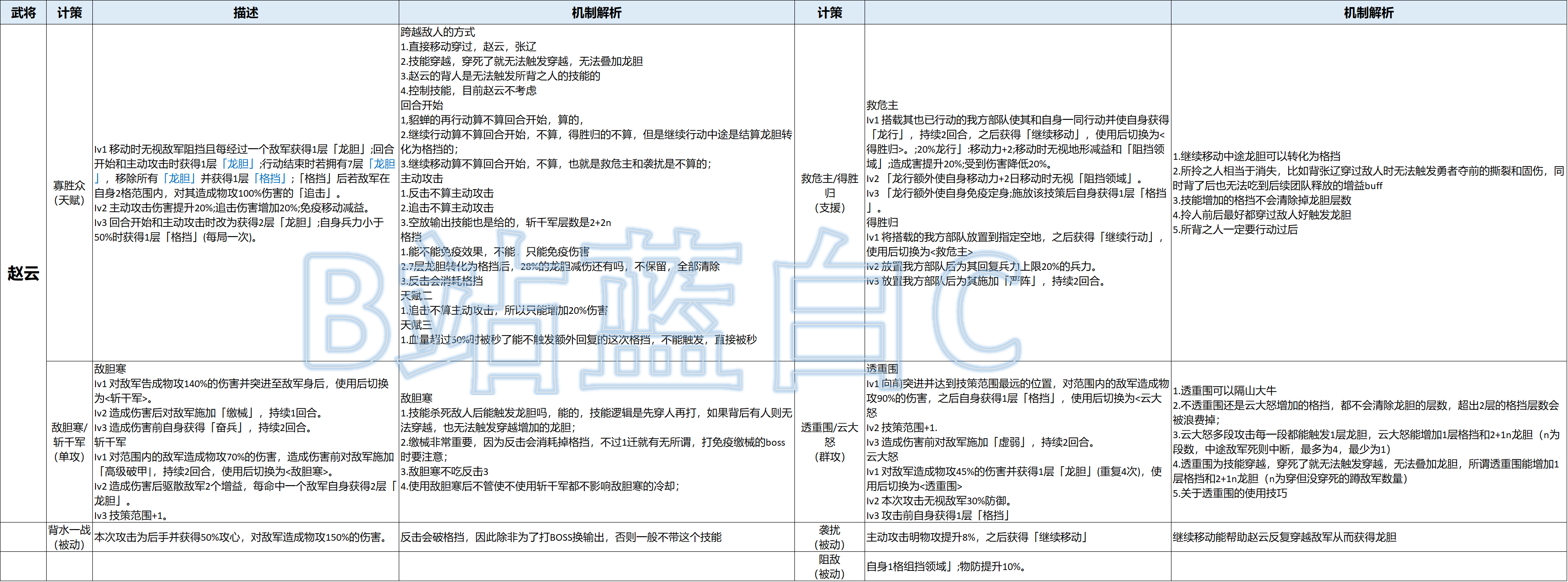Viewport: 1568px width, 582px height.
Task: Click the 主动攻击时物攻提升8% description cell
Action: (x=977, y=537)
